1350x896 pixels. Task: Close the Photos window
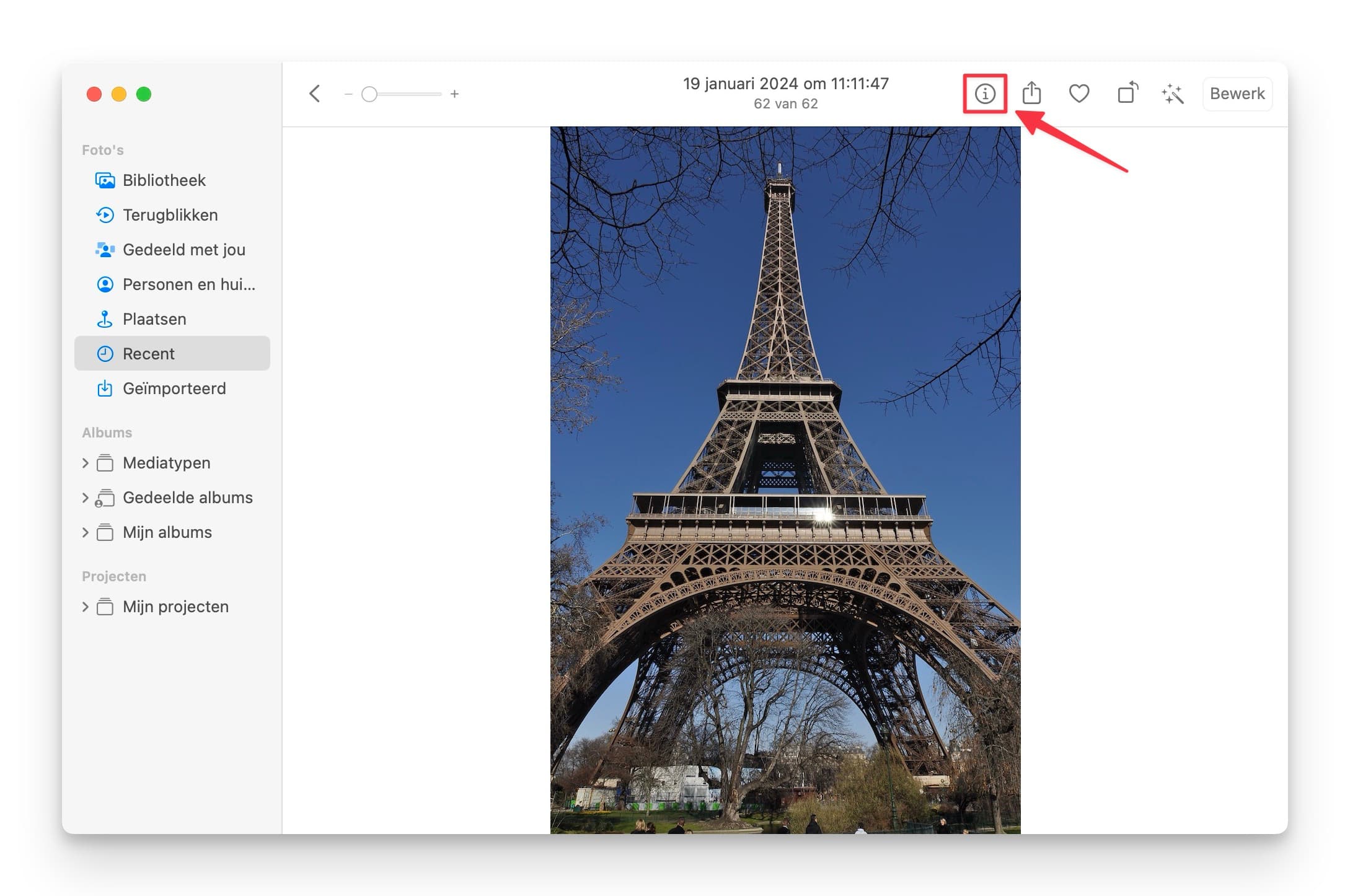click(x=94, y=94)
